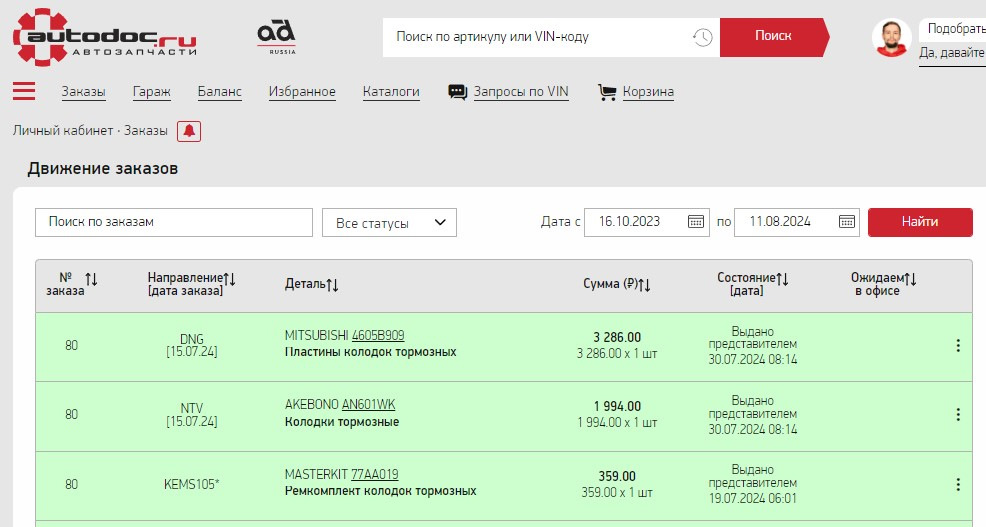
Task: Click the red Поиск button
Action: click(773, 36)
